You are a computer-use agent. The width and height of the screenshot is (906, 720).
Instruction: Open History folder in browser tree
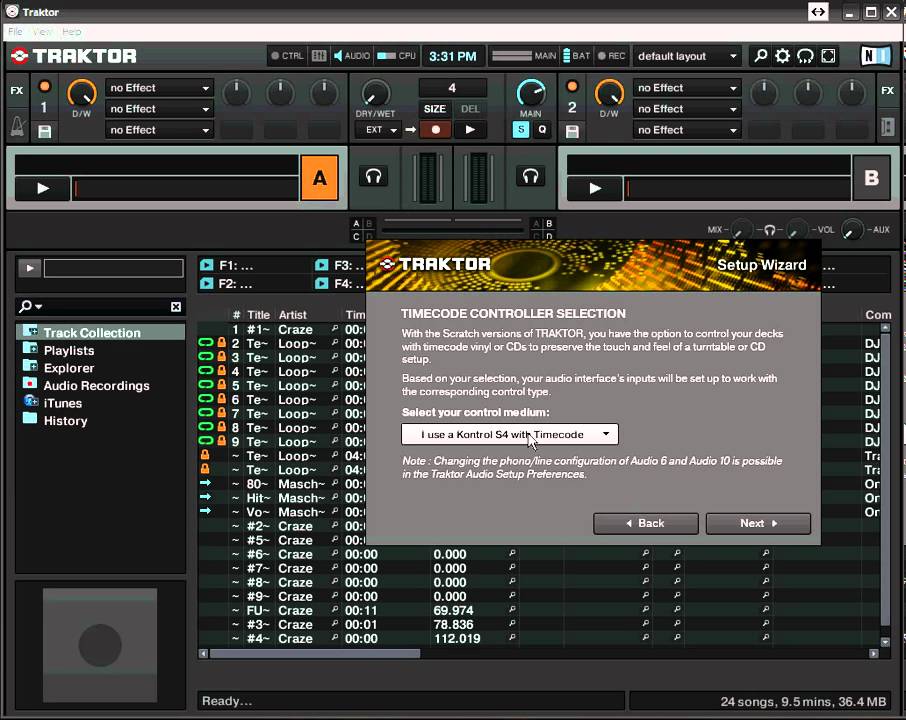pyautogui.click(x=65, y=421)
